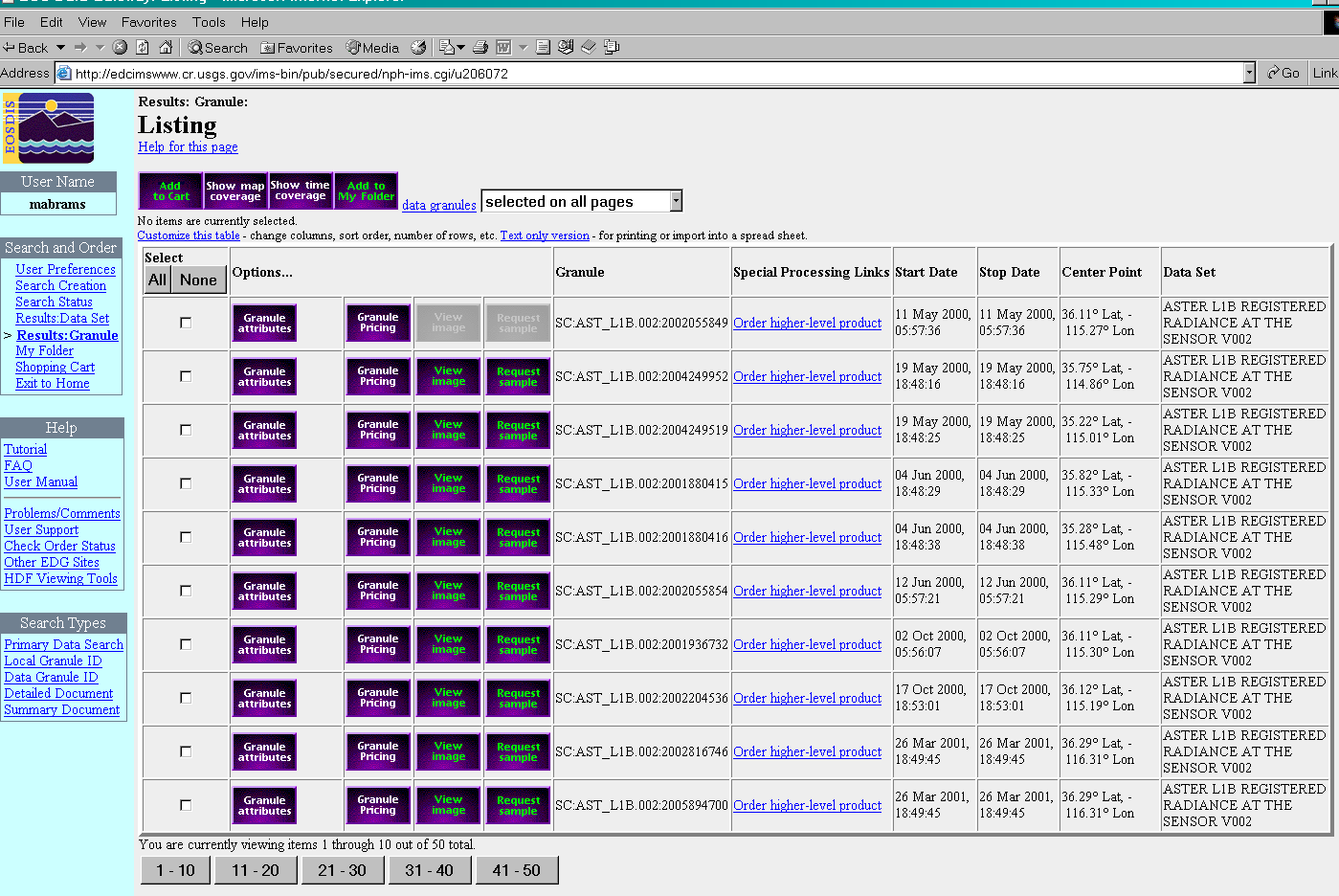Open the Media pane in the toolbar
The width and height of the screenshot is (1339, 896).
[372, 47]
